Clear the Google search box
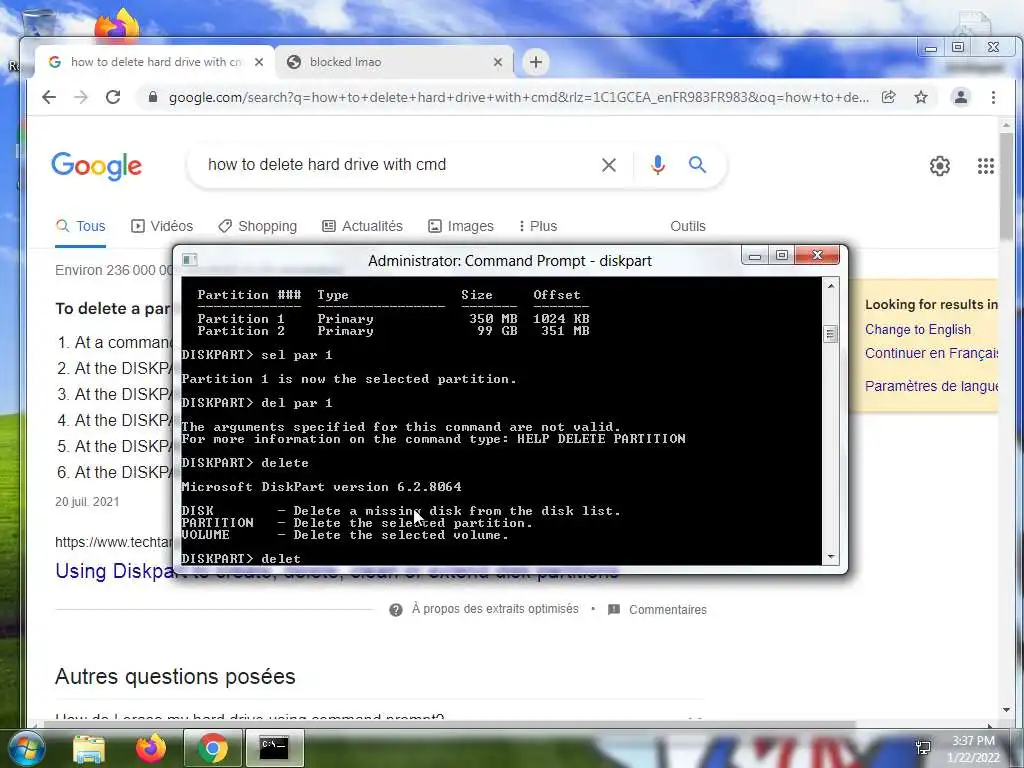1024x768 pixels. [609, 165]
